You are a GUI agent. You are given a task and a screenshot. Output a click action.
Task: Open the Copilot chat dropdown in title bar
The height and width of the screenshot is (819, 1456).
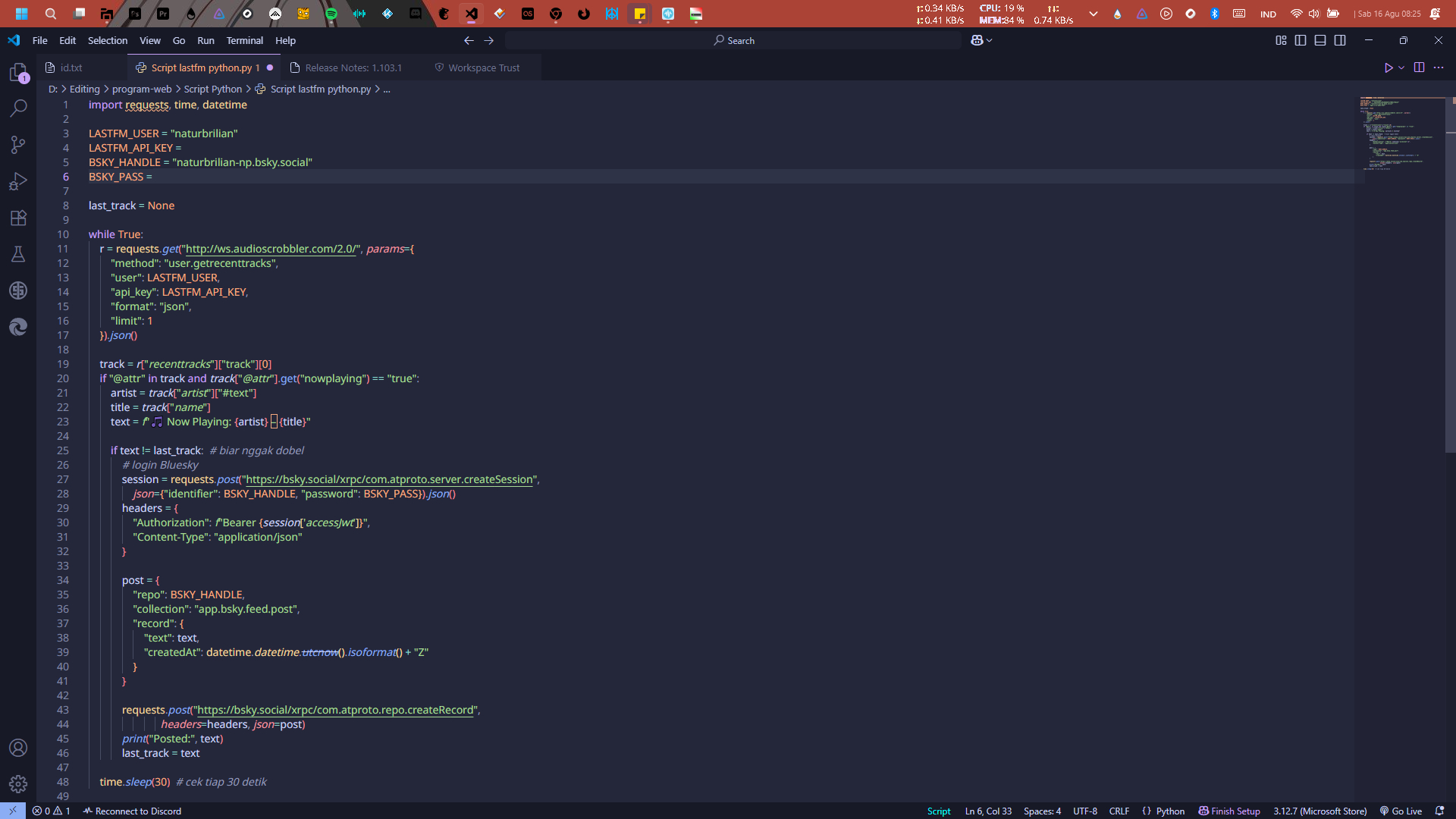pyautogui.click(x=989, y=40)
